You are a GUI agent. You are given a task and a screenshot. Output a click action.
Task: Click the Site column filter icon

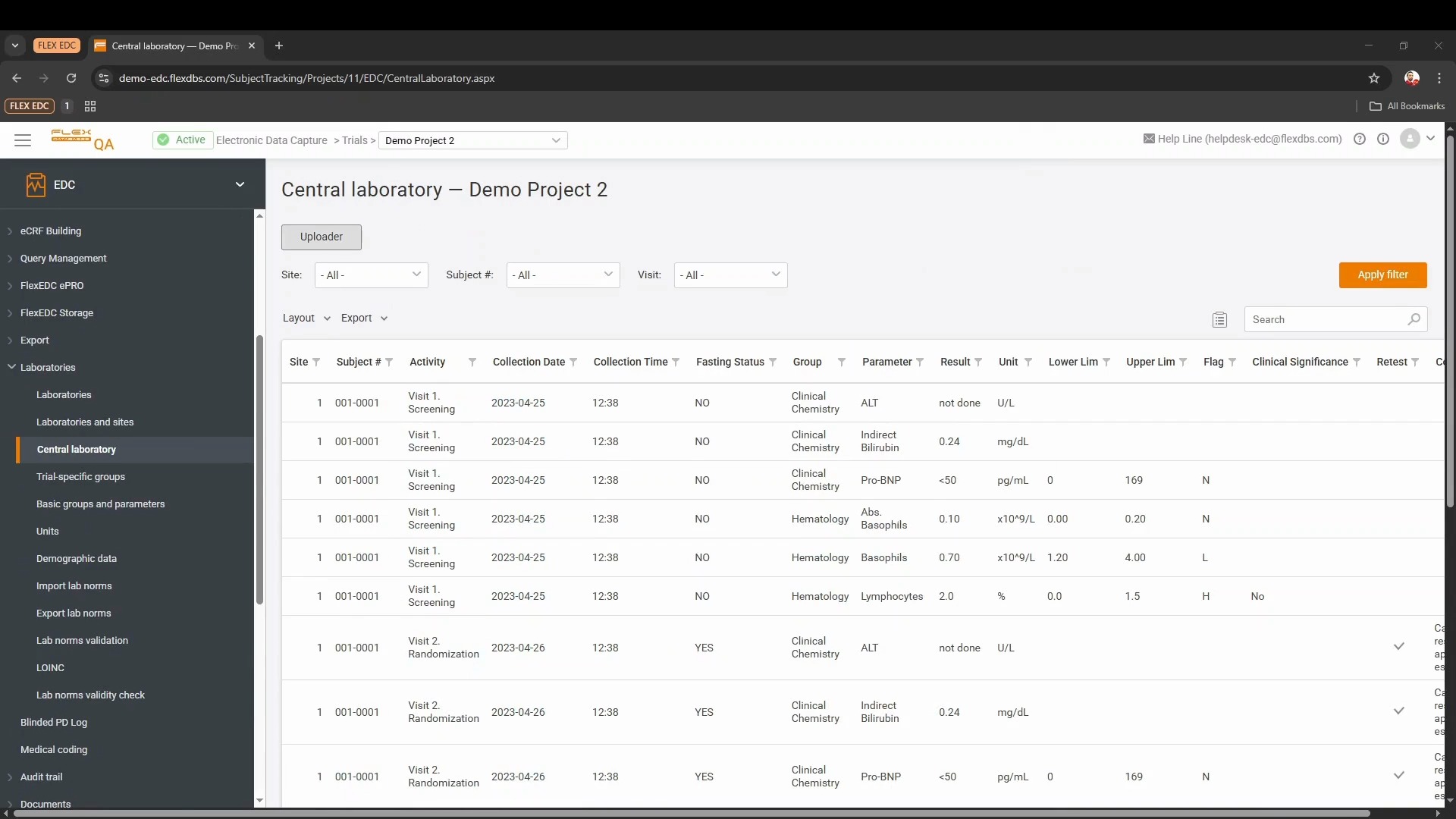[x=316, y=362]
